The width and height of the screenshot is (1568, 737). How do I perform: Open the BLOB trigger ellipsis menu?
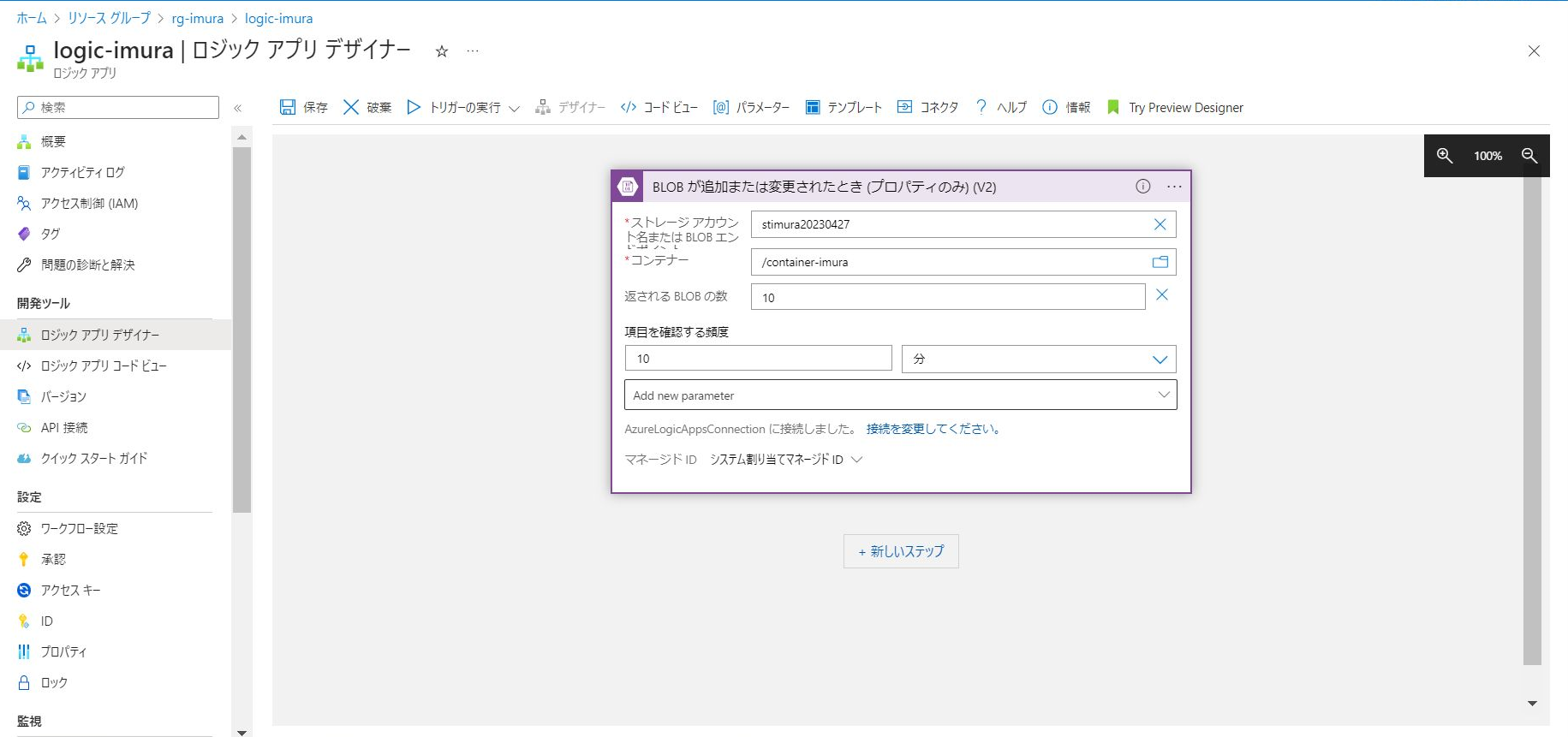click(1174, 187)
